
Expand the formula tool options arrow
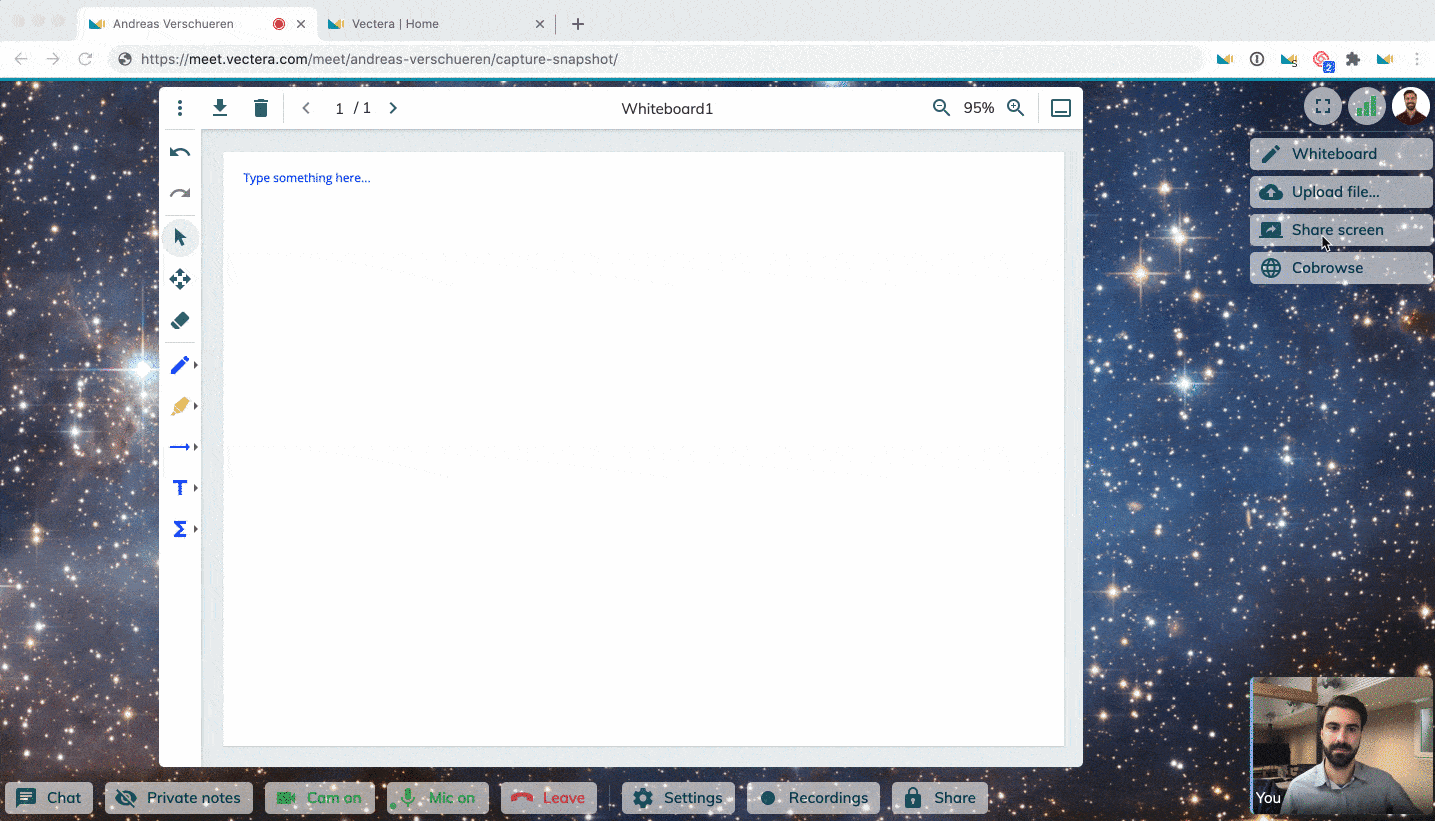pos(196,529)
